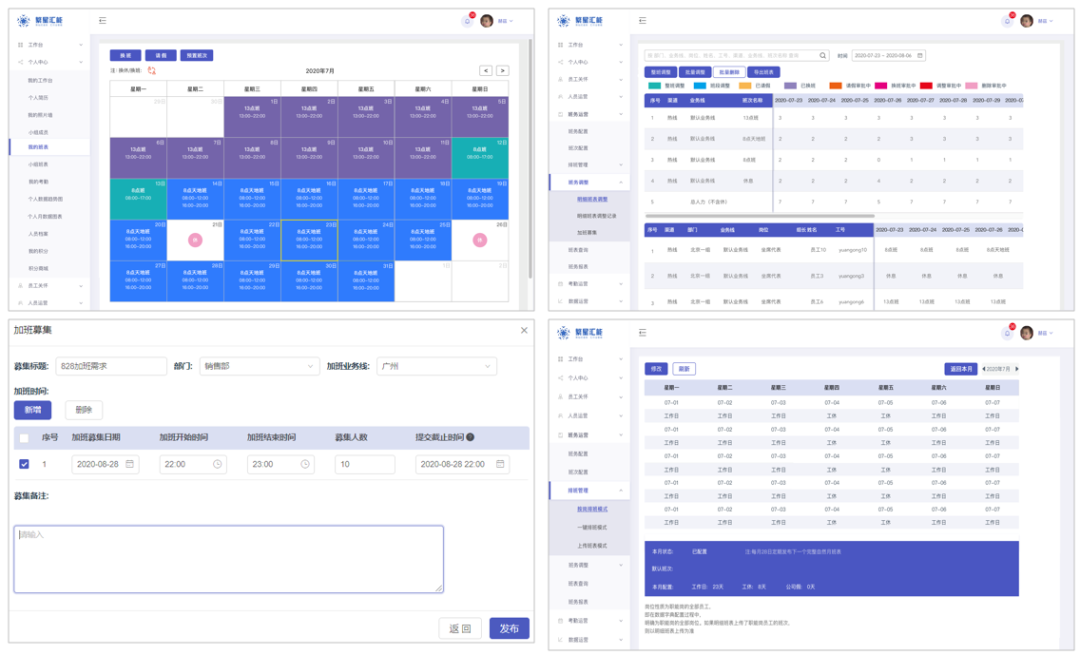Click the 导出班表 button

pyautogui.click(x=764, y=72)
